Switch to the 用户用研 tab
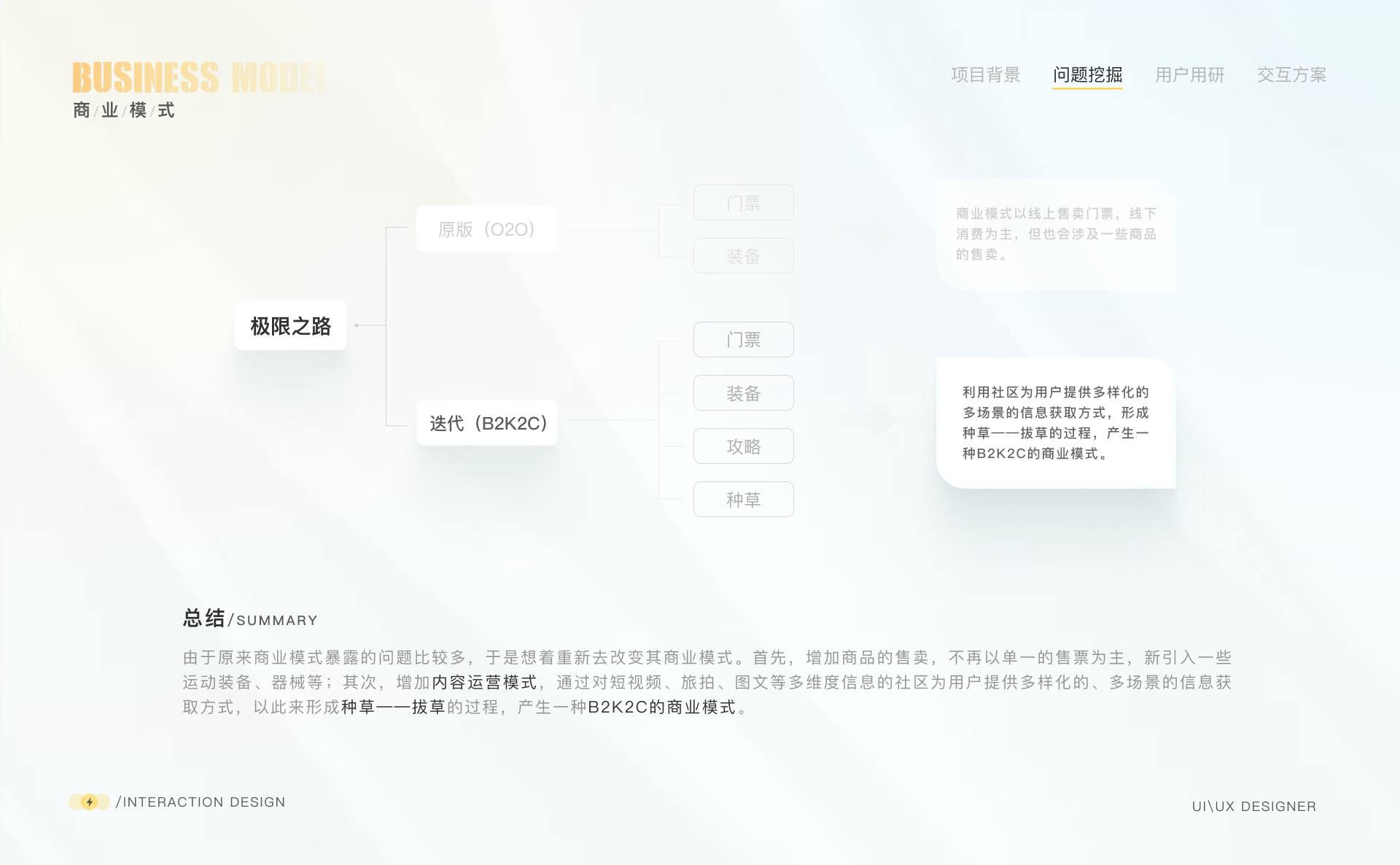The height and width of the screenshot is (865, 1400). 1189,74
